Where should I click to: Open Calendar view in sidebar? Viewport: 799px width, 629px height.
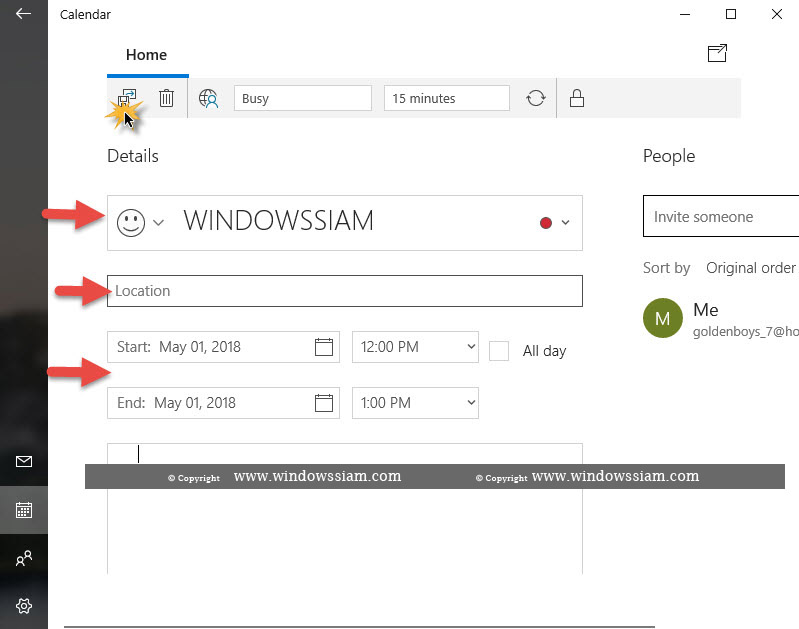[24, 510]
